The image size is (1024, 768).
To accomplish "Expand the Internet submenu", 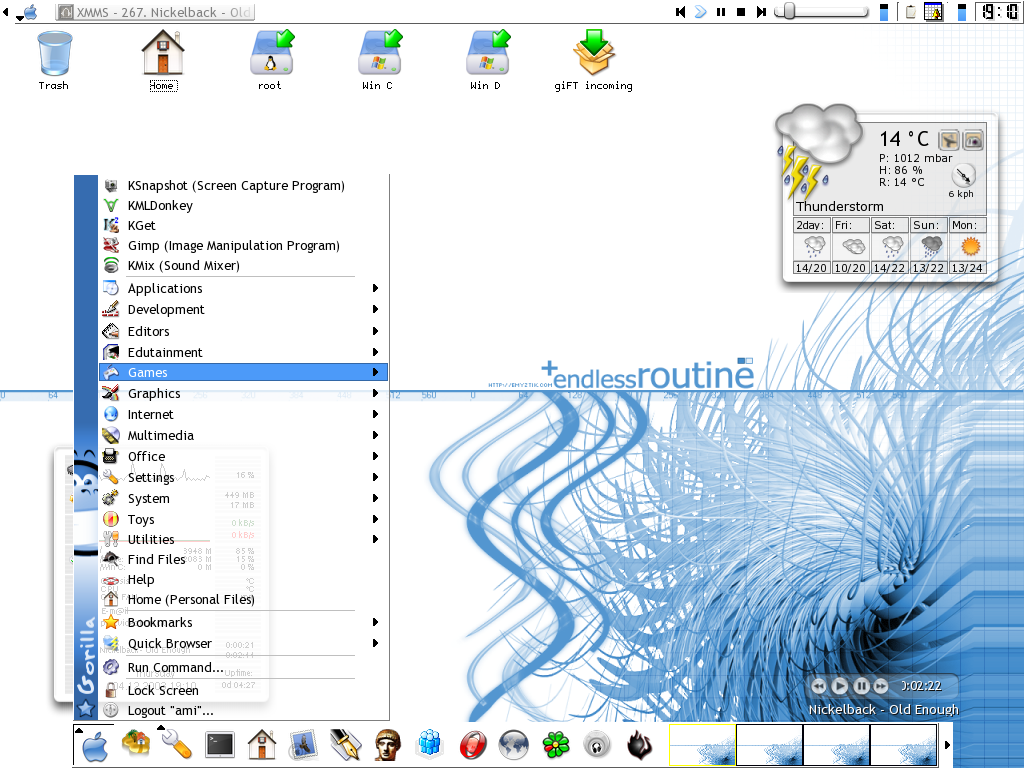I will (x=243, y=414).
